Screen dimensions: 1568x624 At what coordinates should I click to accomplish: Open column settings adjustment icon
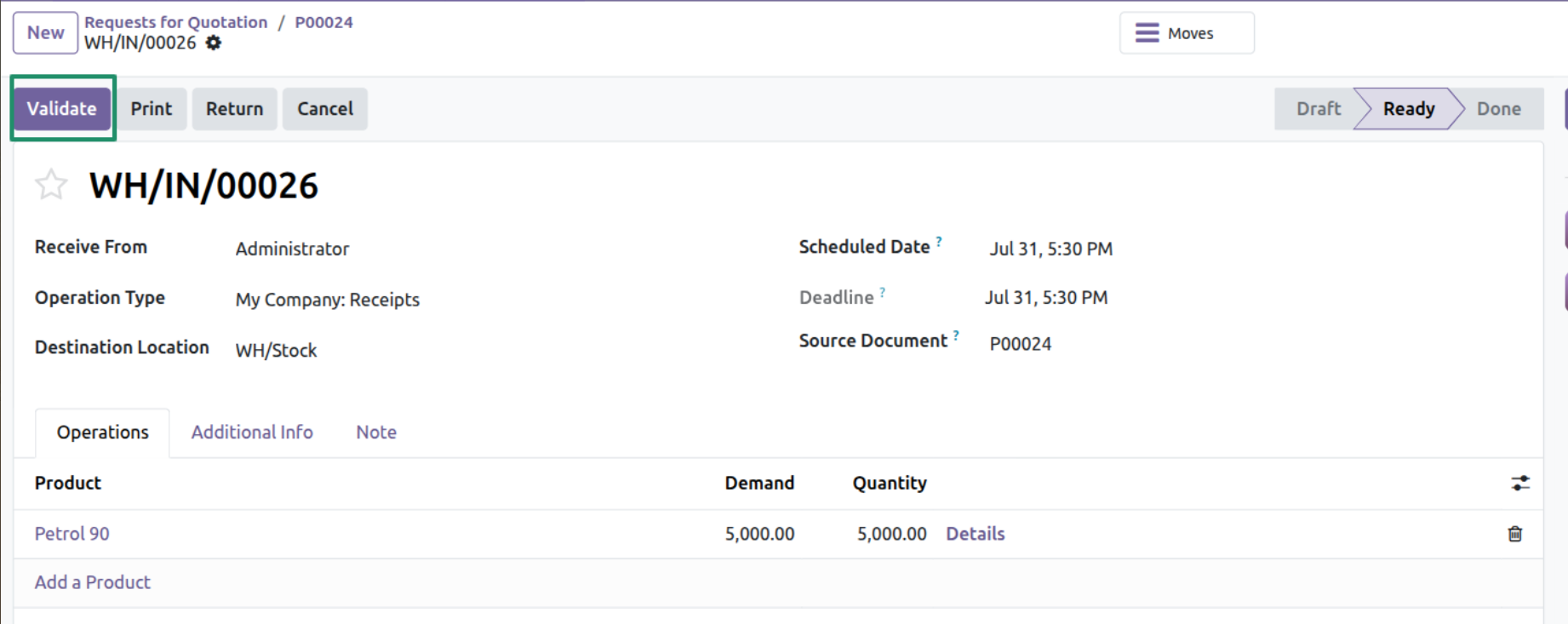pyautogui.click(x=1520, y=484)
